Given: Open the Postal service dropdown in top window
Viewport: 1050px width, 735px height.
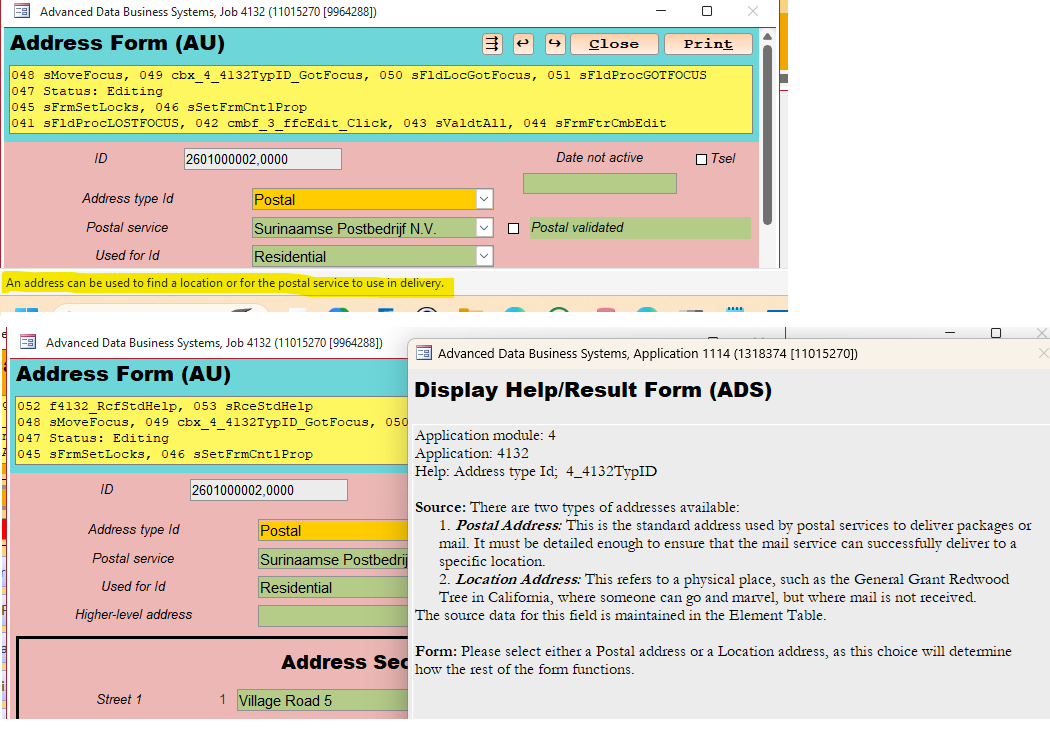Looking at the screenshot, I should (484, 228).
